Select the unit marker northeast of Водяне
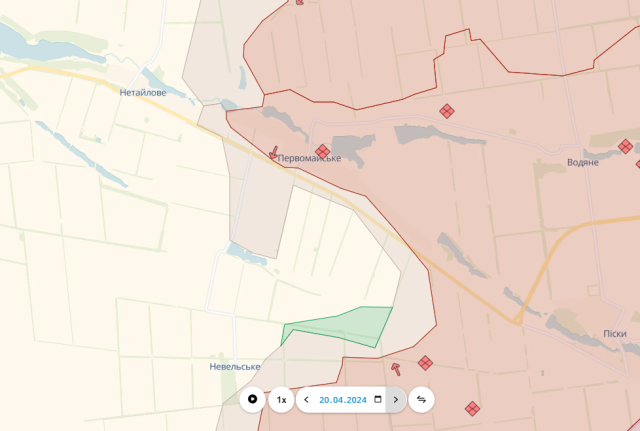This screenshot has width=640, height=431. [x=625, y=147]
